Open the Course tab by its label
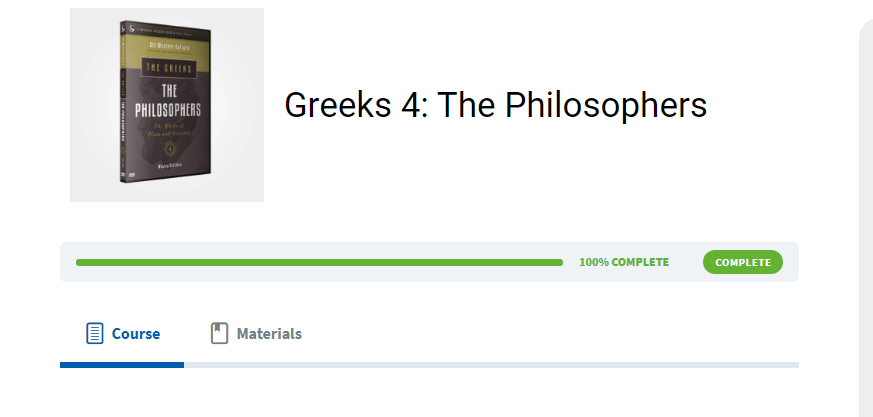 (x=136, y=334)
